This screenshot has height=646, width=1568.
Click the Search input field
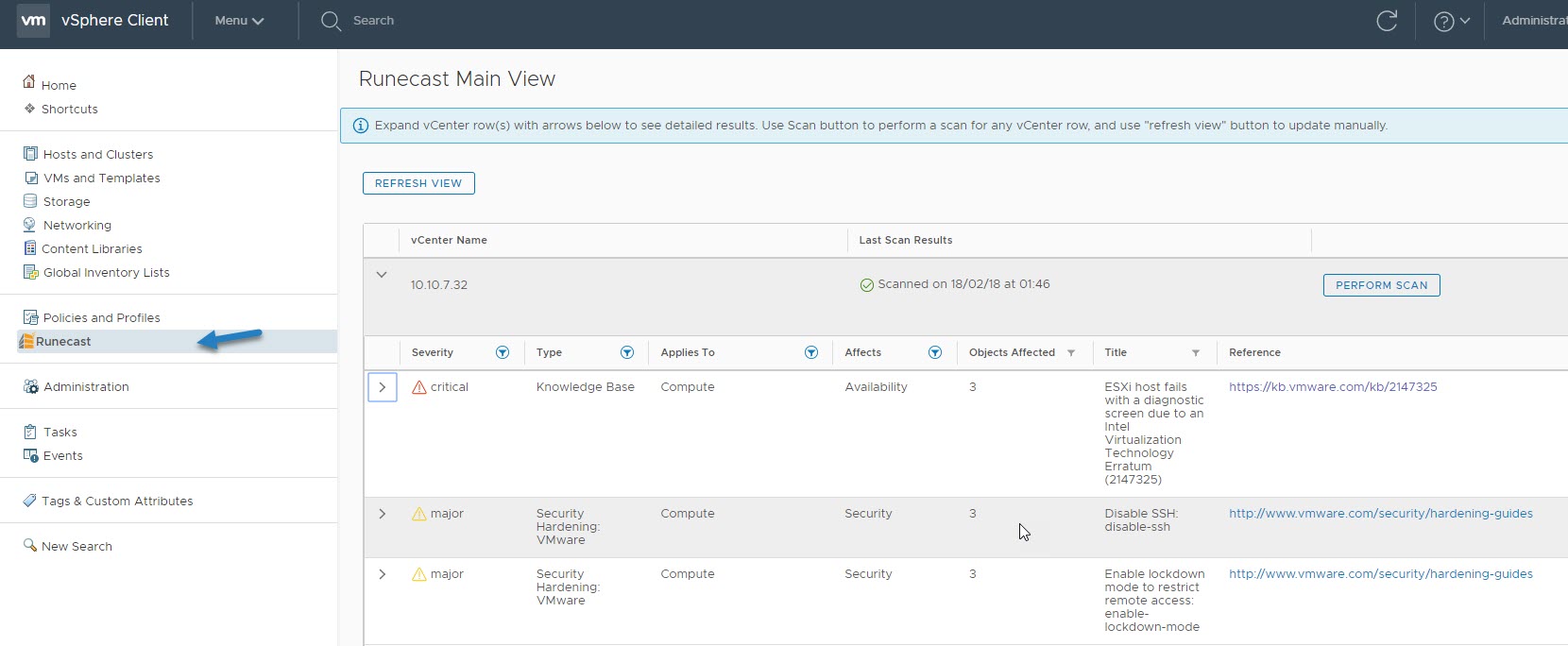[x=373, y=21]
